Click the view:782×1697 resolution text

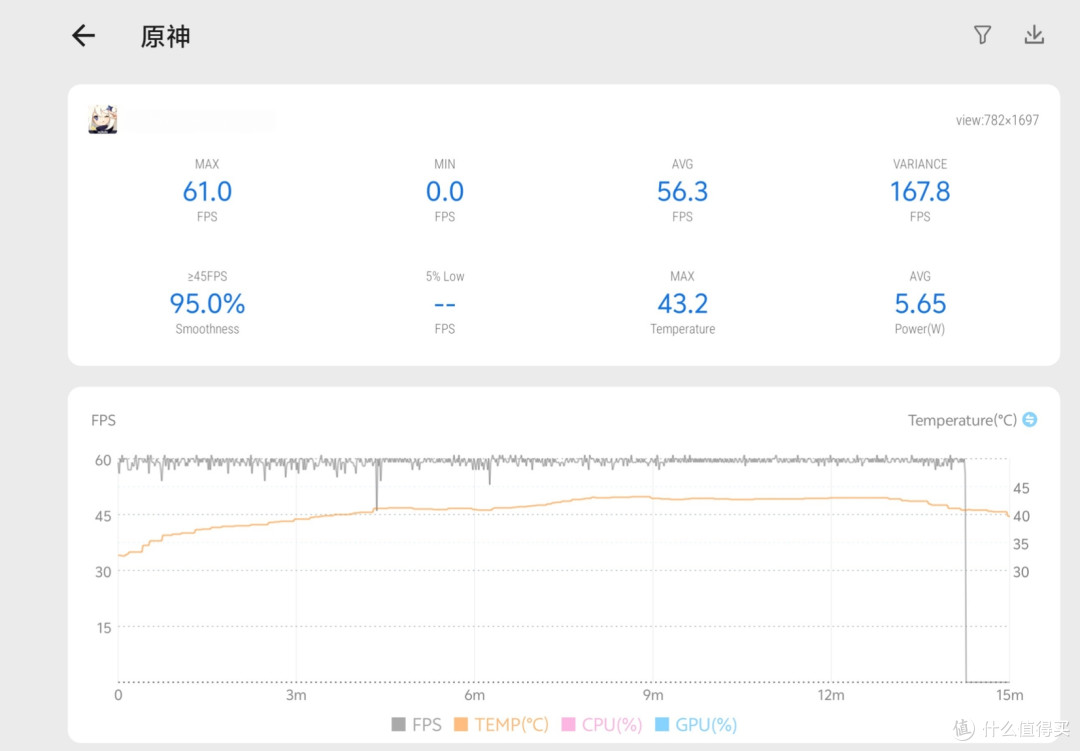997,121
